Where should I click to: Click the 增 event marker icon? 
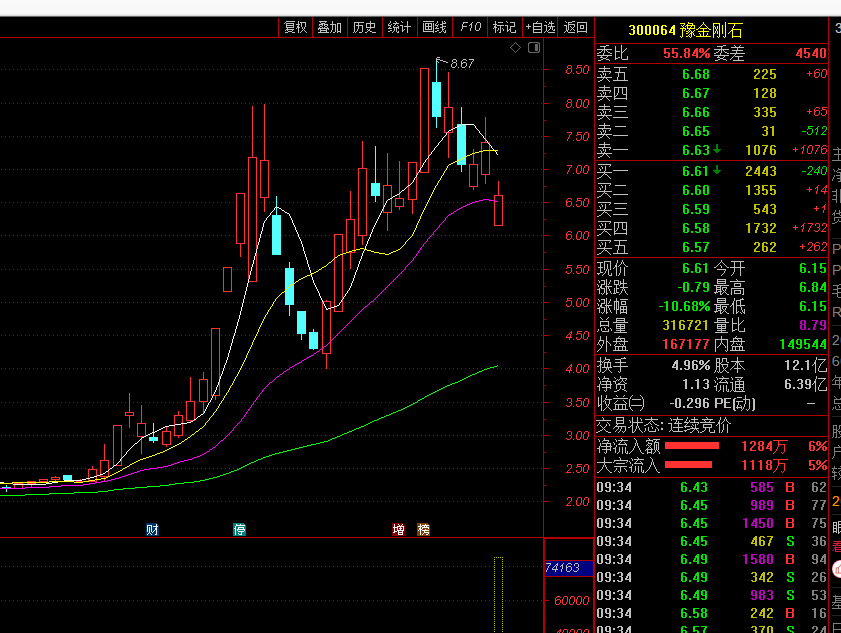(398, 529)
